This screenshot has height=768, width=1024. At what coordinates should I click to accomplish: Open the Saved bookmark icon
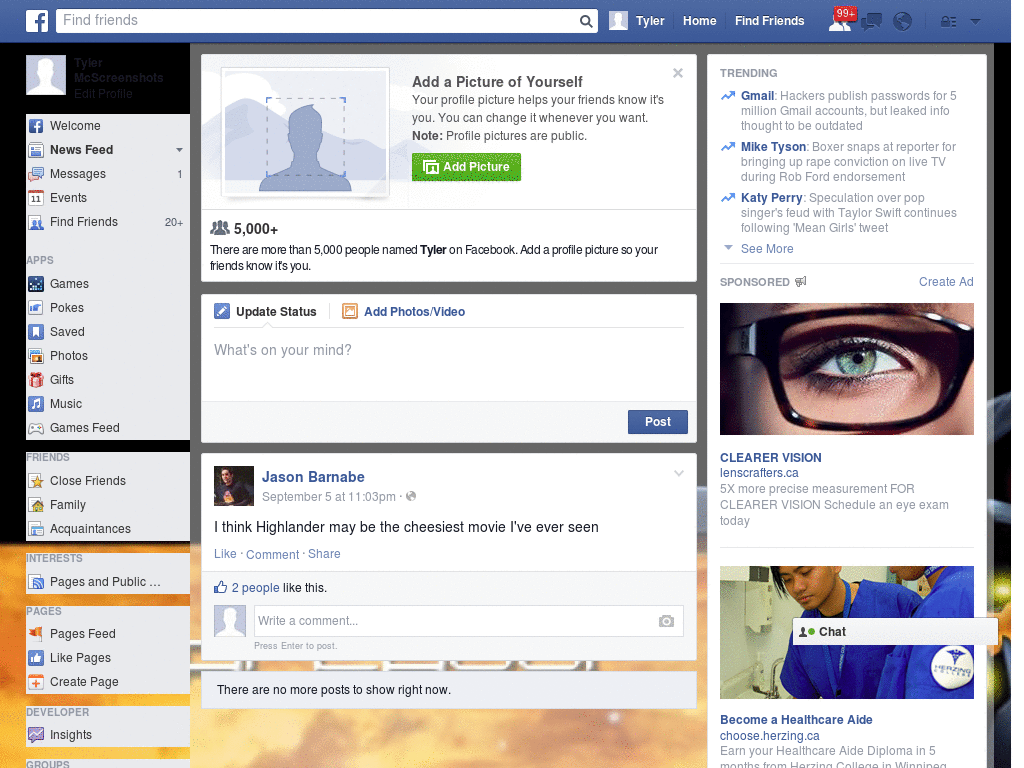[x=36, y=332]
